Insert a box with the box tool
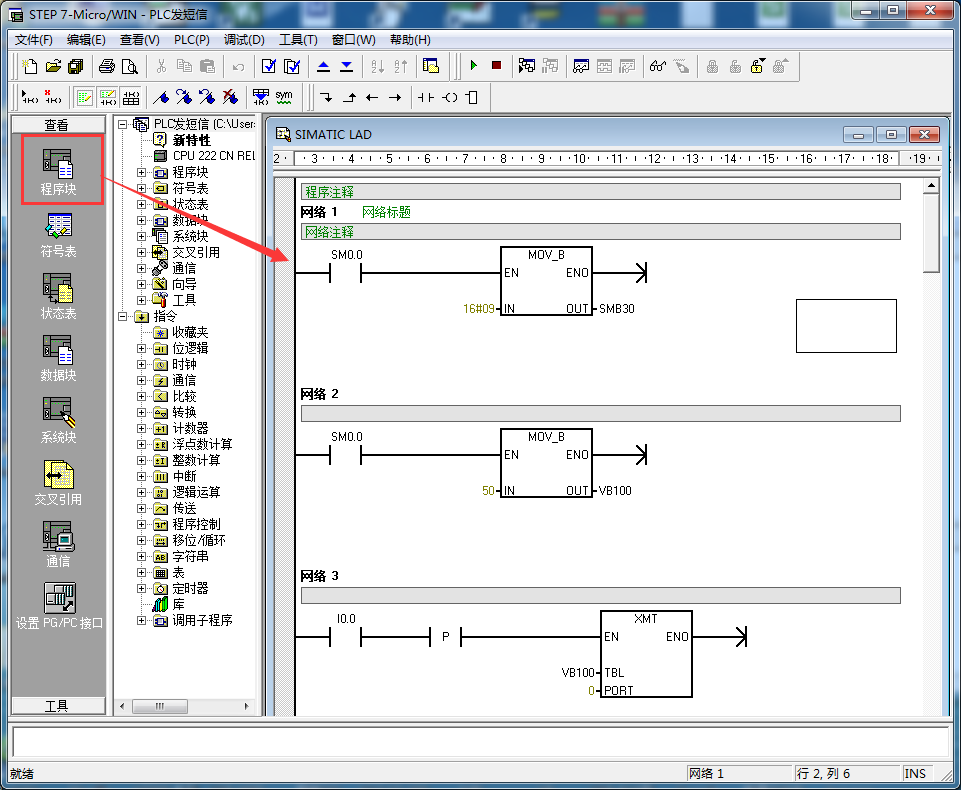Screen dimensions: 961x790 [x=472, y=97]
